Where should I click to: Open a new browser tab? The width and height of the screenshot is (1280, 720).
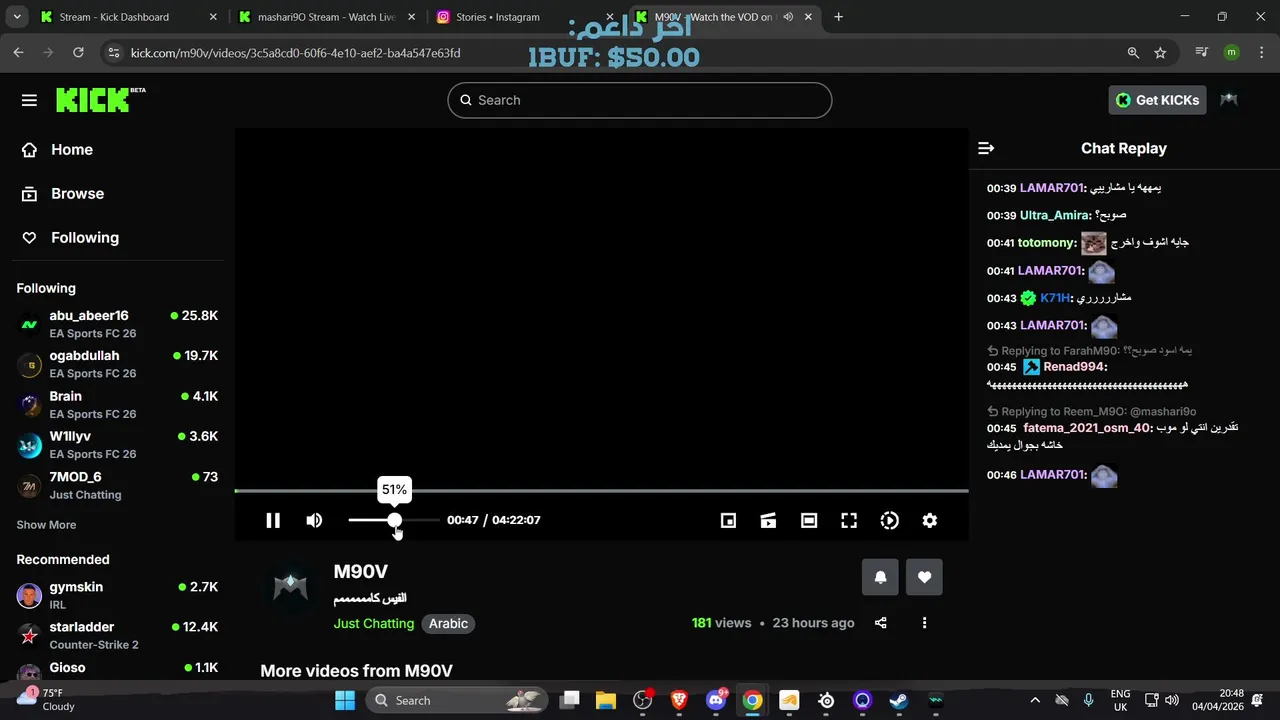pyautogui.click(x=838, y=17)
